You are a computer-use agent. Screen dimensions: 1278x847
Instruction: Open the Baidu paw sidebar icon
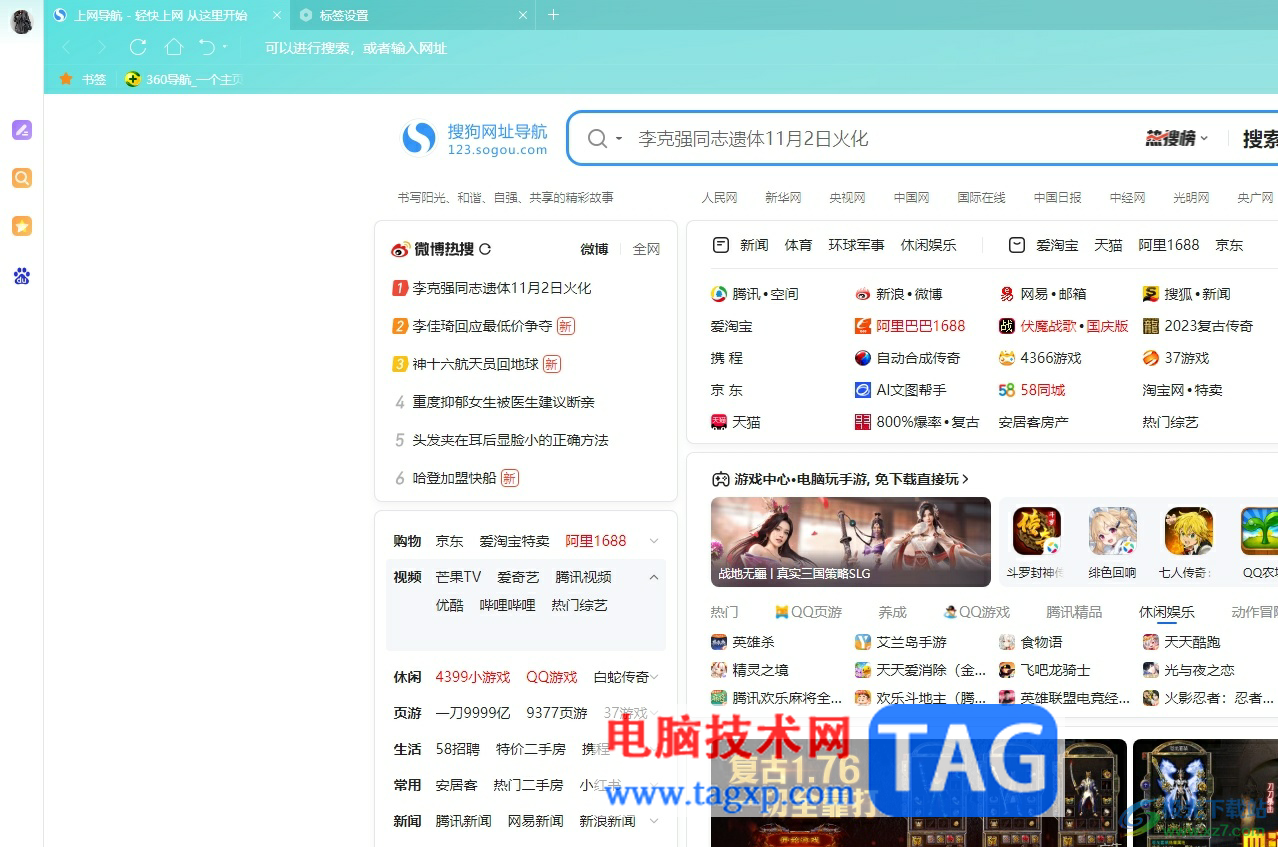(x=22, y=276)
